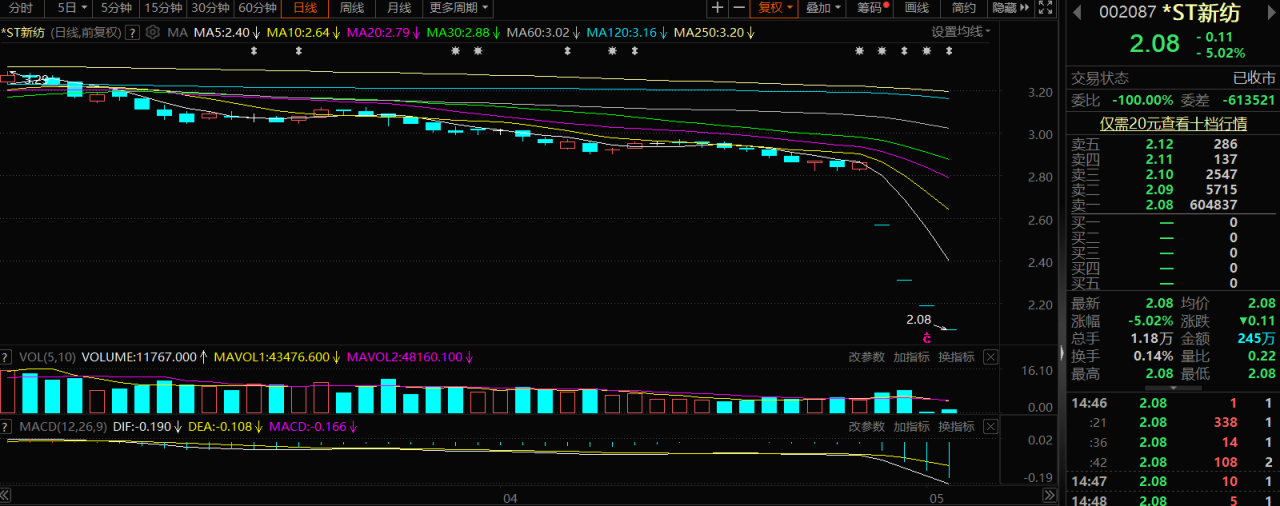The image size is (1280, 506).
Task: Open 更多周期 more periods dropdown
Action: (x=459, y=8)
